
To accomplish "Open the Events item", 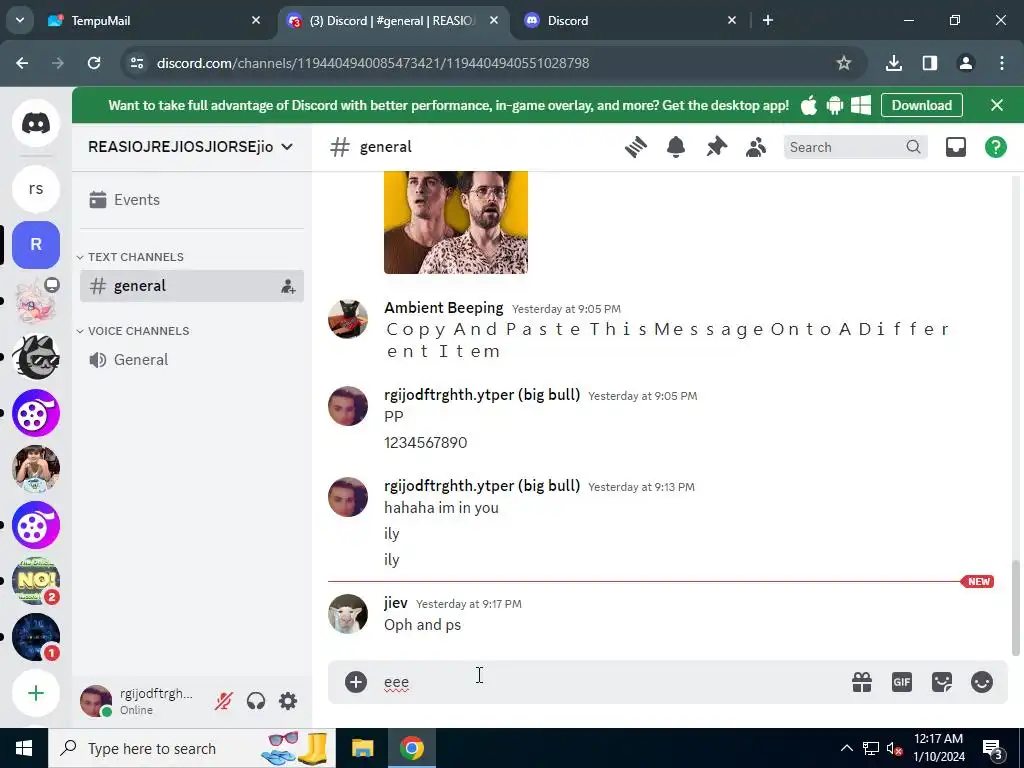I will pos(192,200).
